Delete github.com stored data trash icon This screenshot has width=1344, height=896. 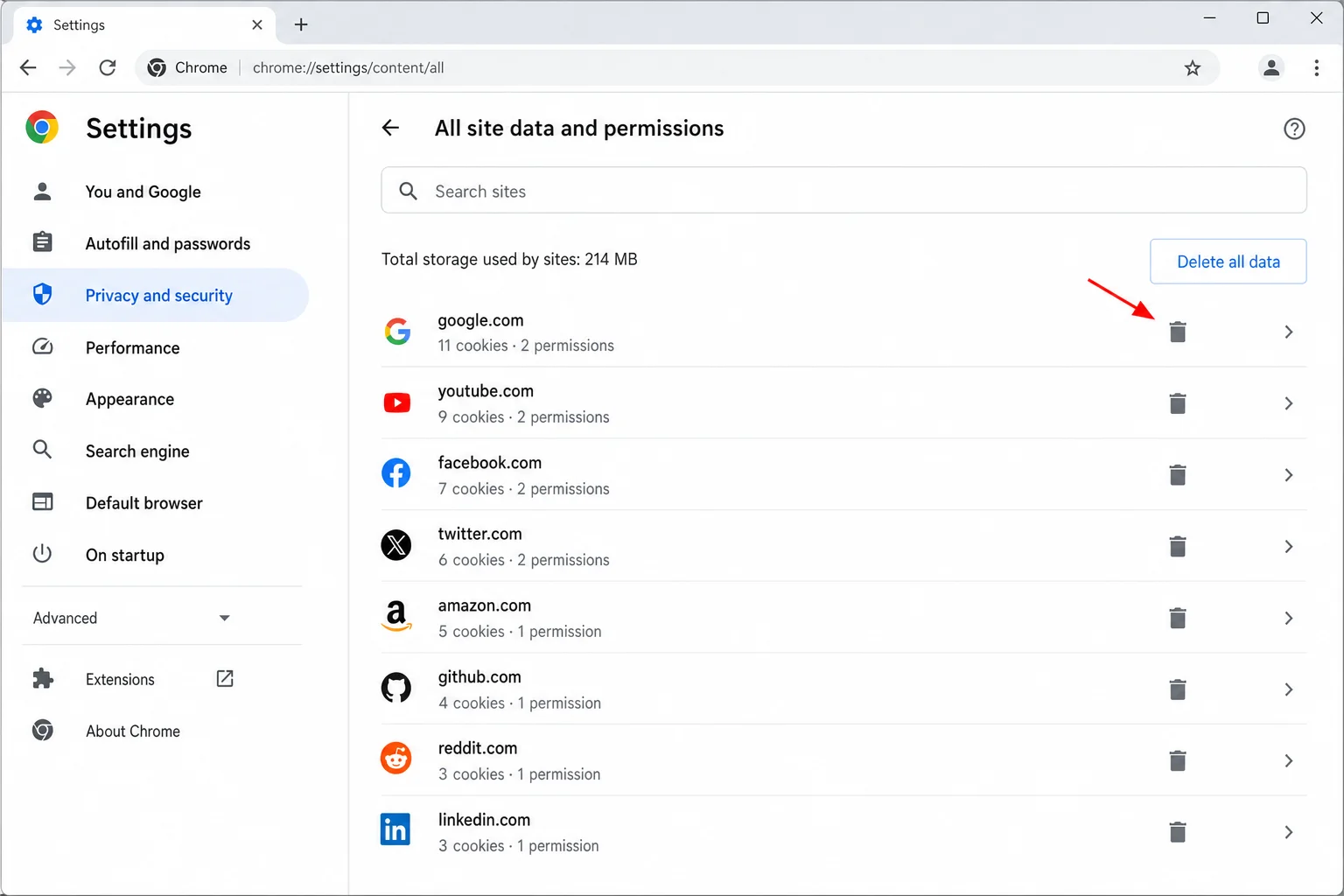tap(1178, 689)
